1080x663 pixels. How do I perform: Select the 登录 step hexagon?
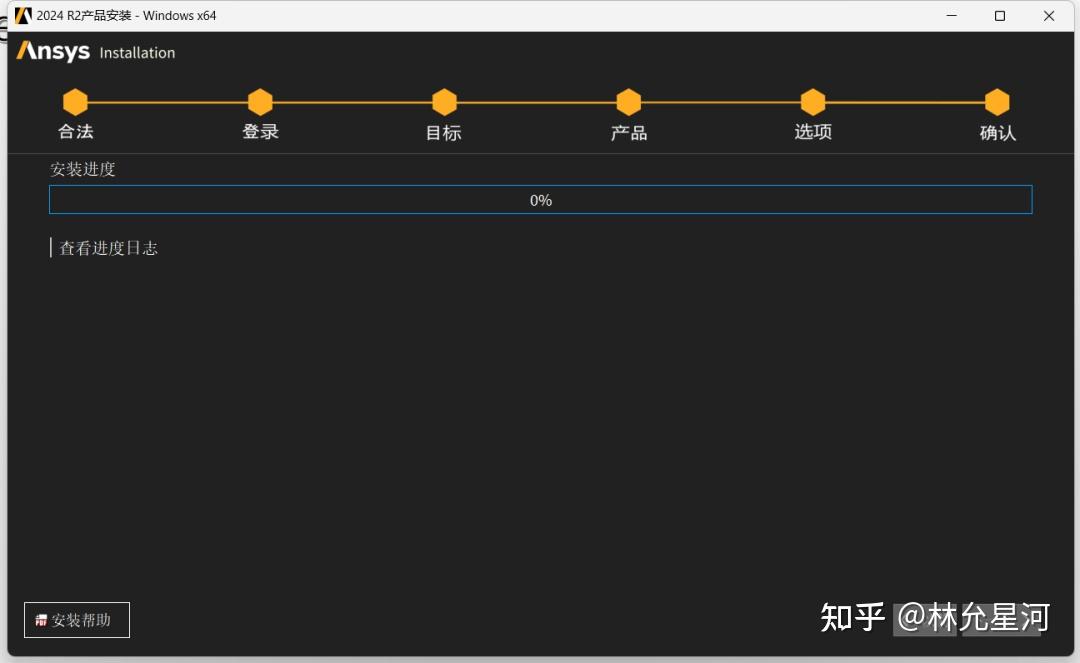[x=260, y=101]
